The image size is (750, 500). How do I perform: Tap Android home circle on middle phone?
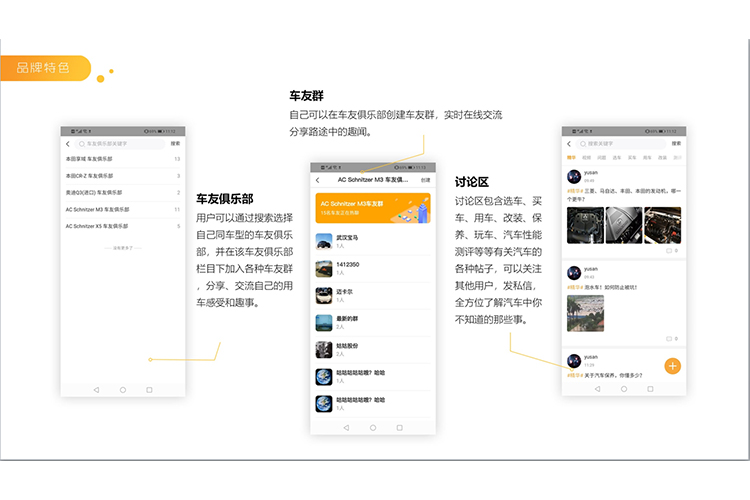click(373, 428)
